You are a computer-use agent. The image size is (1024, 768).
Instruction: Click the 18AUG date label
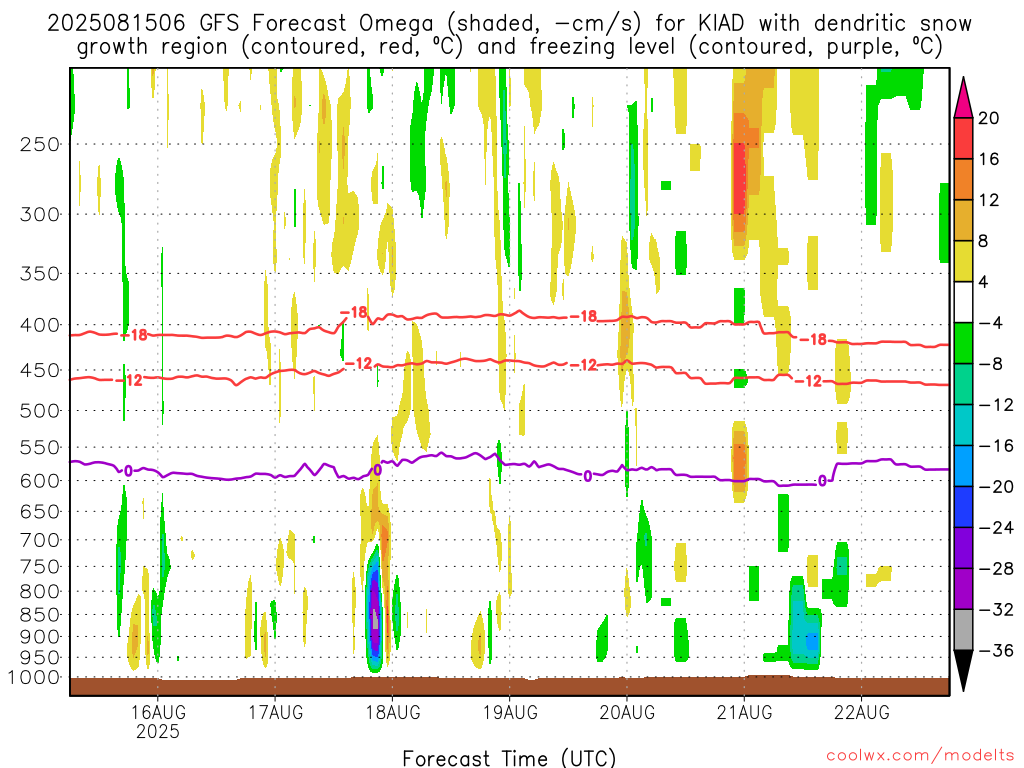pyautogui.click(x=392, y=712)
